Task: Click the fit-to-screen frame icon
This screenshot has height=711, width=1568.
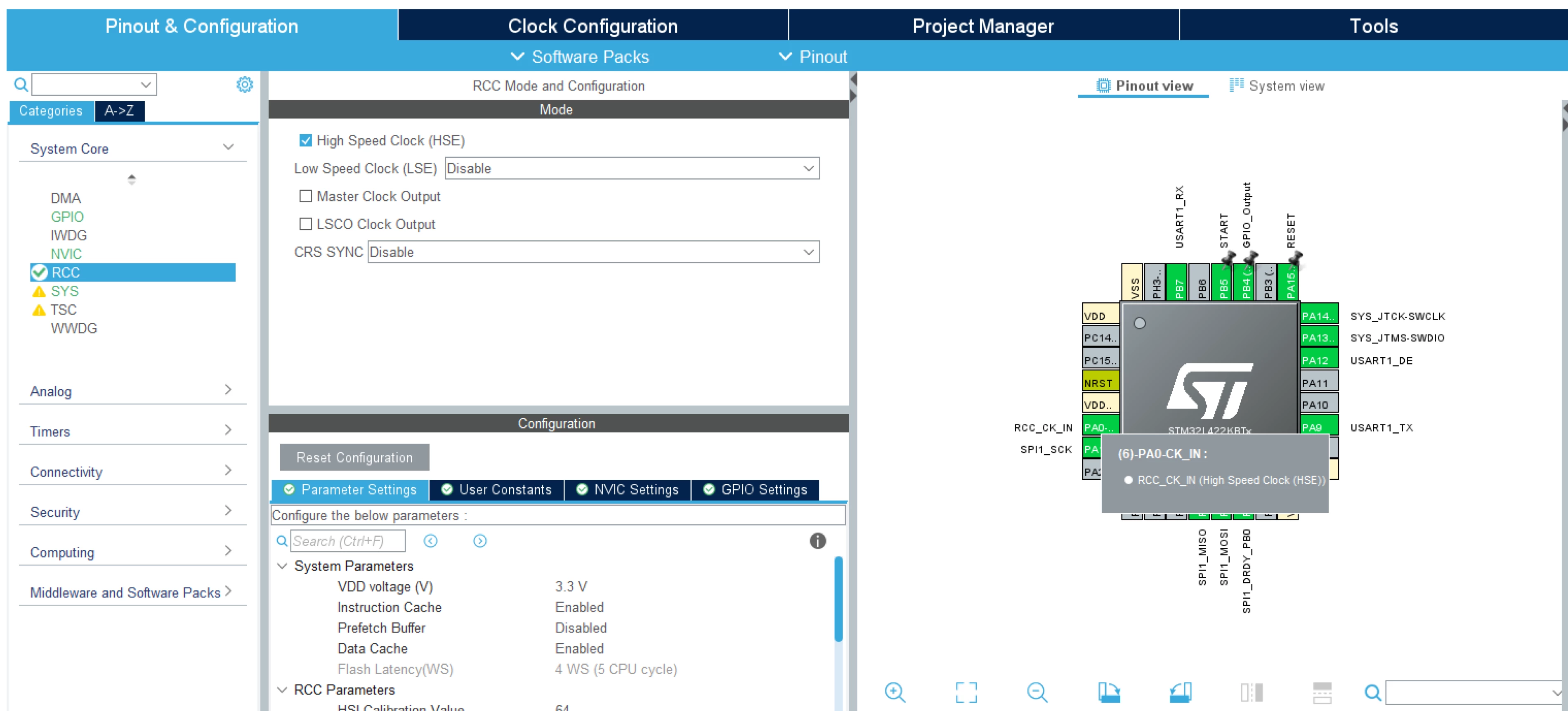Action: [966, 692]
